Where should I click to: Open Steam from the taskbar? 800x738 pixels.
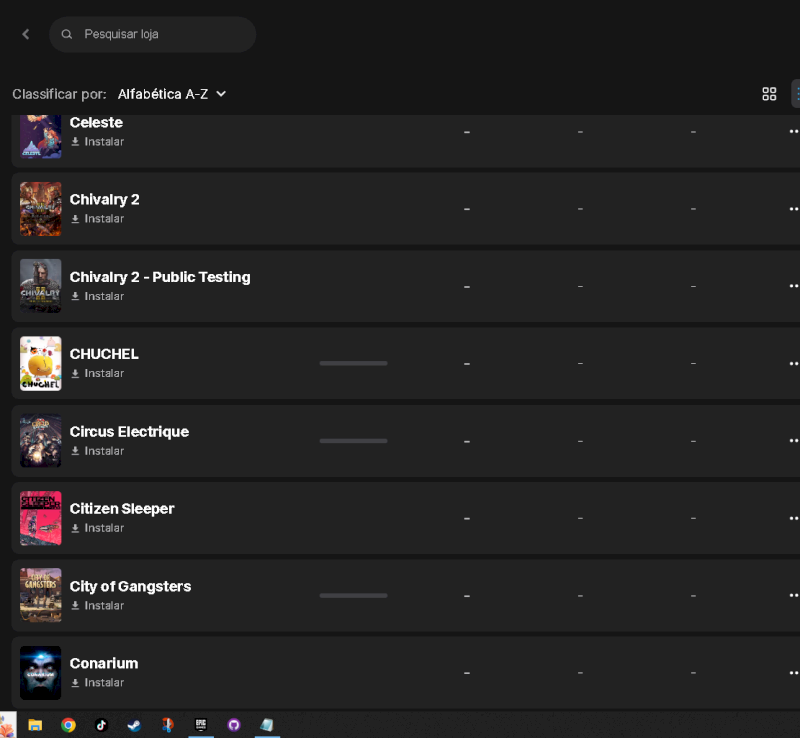(134, 725)
